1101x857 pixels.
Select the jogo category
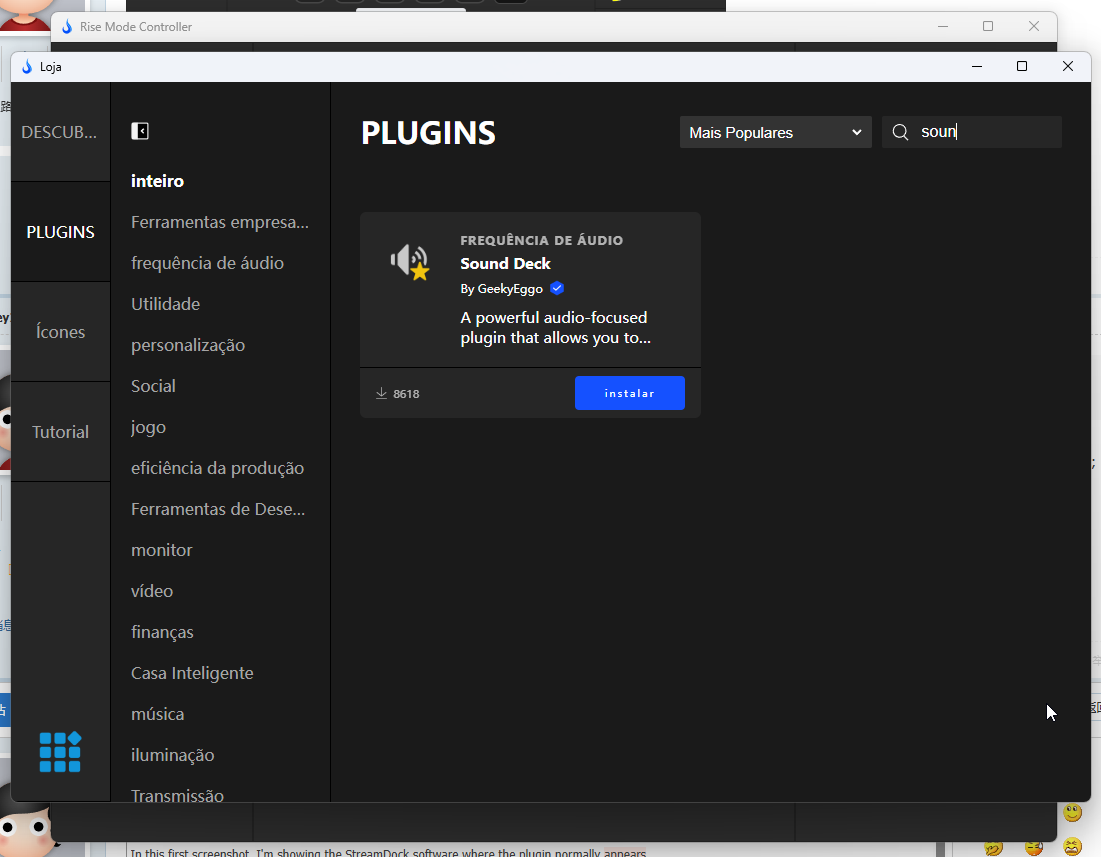[148, 427]
